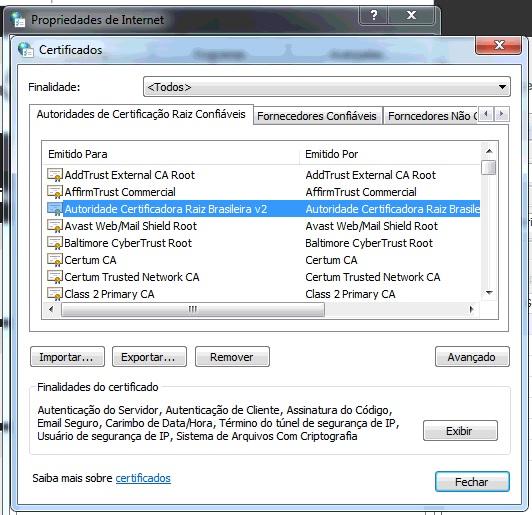Click the horizontal scroll right arrow

(471, 309)
